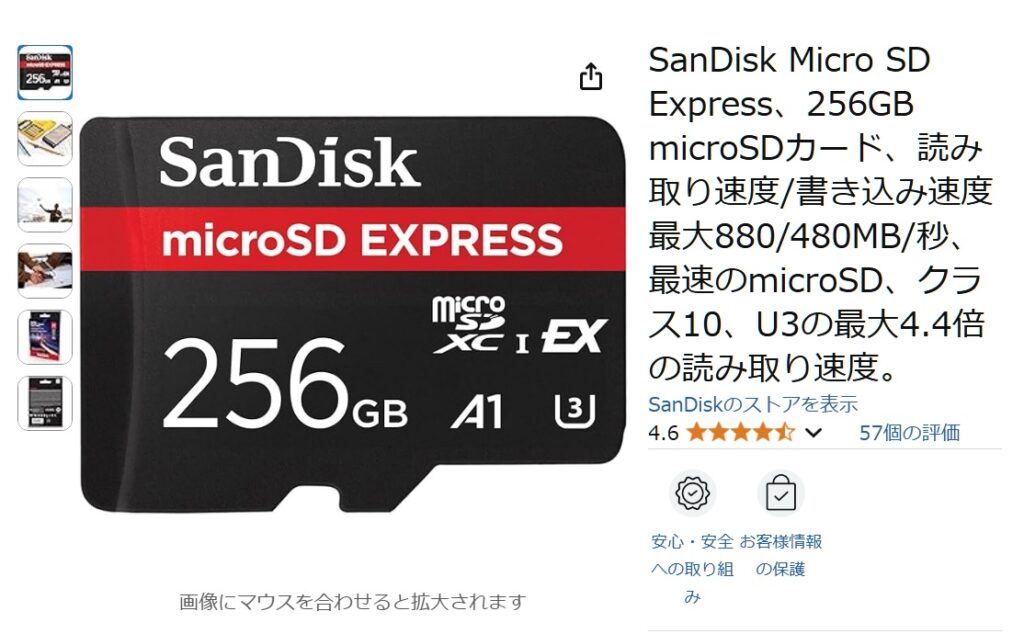
Task: Select the person with raised arm thumbnail
Action: [44, 205]
